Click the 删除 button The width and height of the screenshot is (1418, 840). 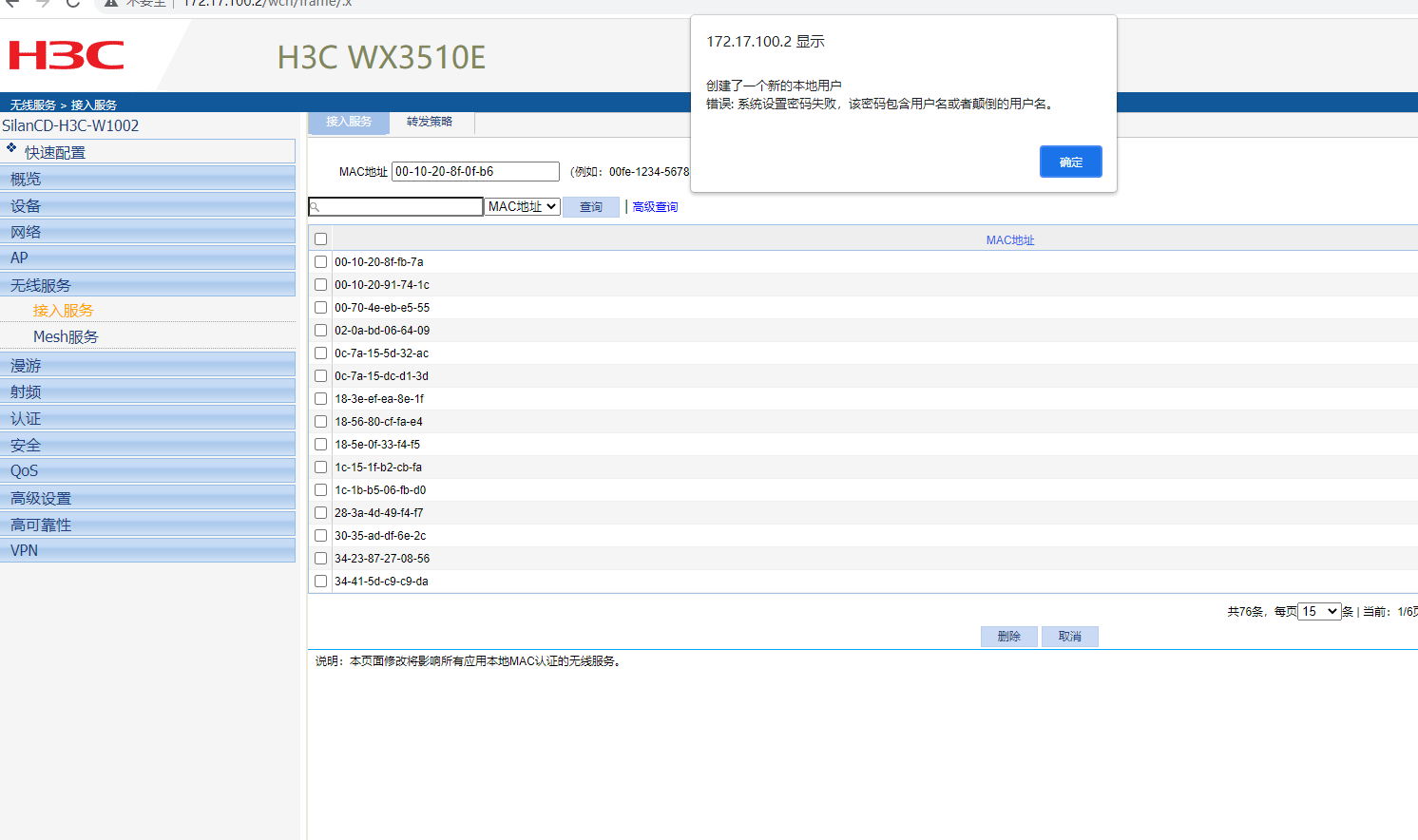[1009, 637]
